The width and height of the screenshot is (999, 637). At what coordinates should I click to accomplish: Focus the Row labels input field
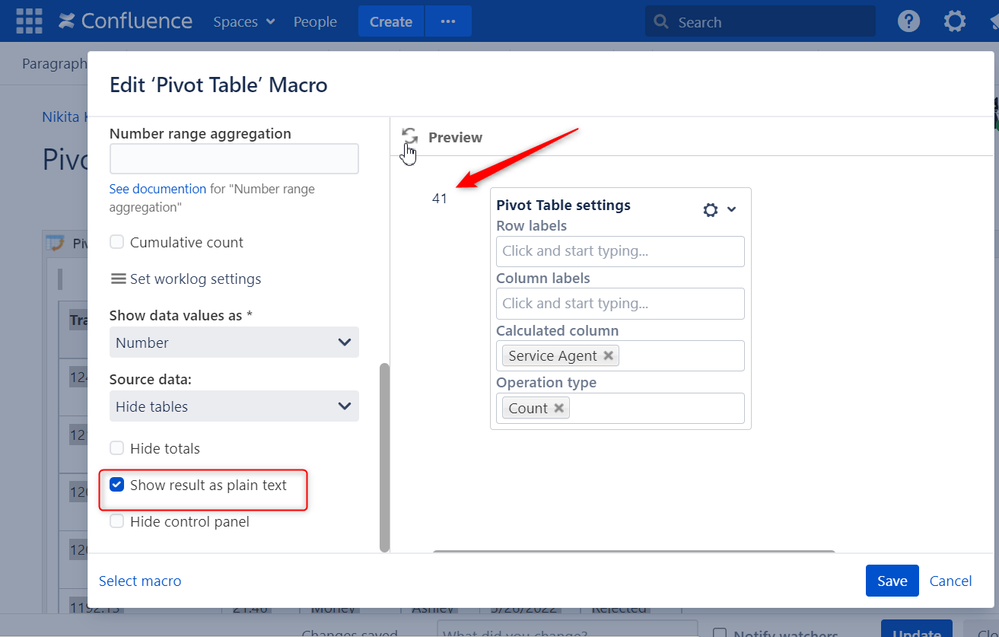click(620, 251)
